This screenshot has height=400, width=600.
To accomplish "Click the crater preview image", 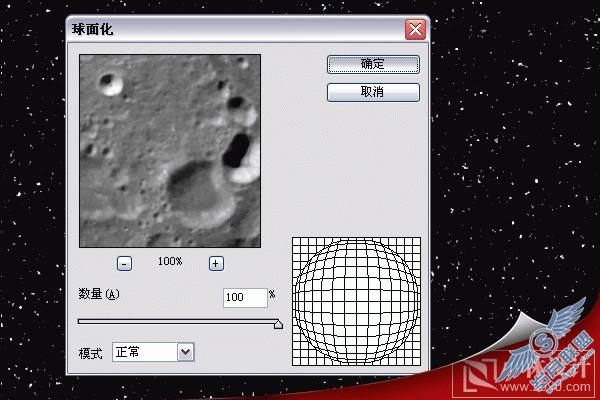I will tap(170, 151).
